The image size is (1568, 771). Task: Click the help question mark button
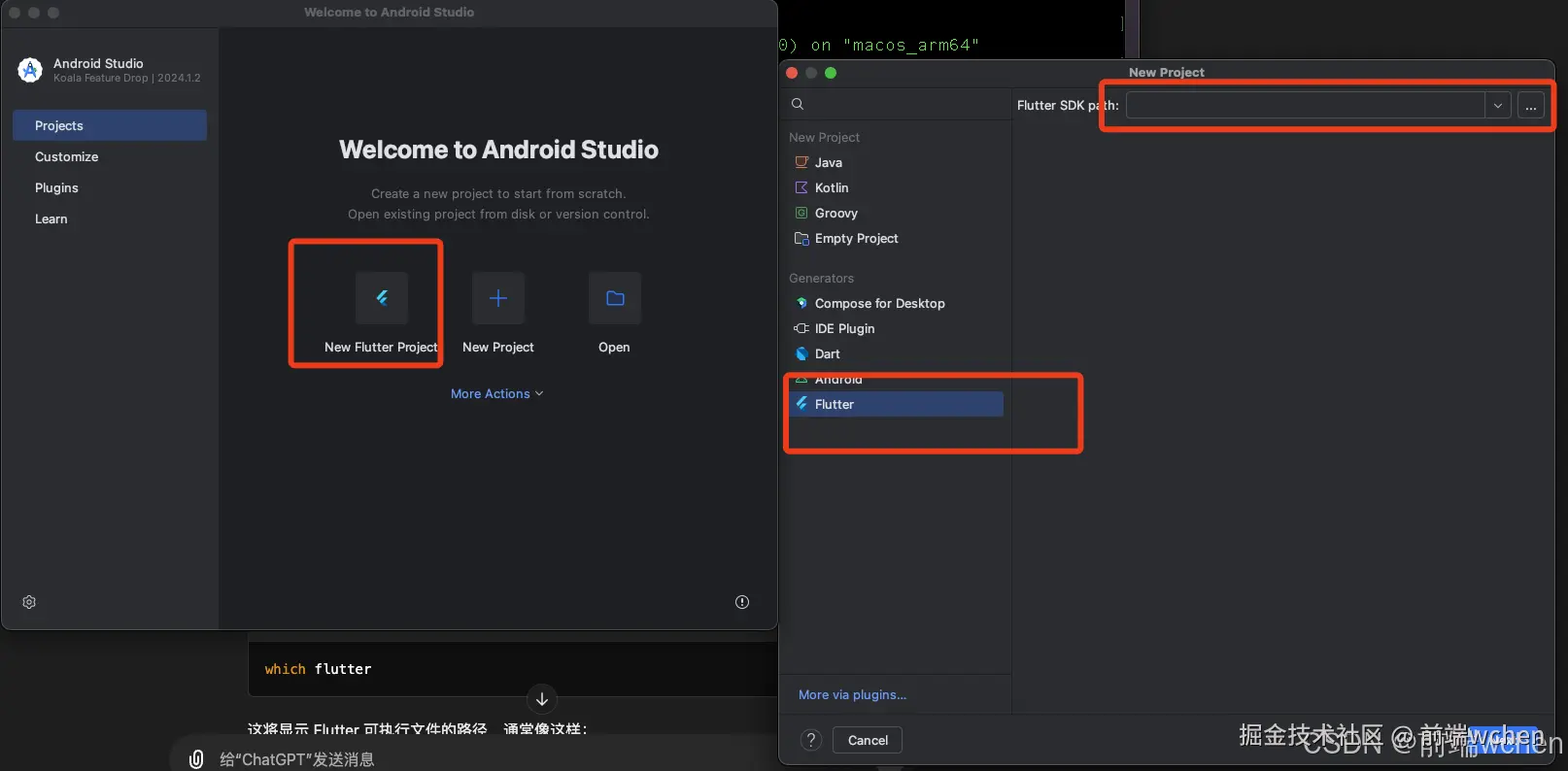(811, 740)
